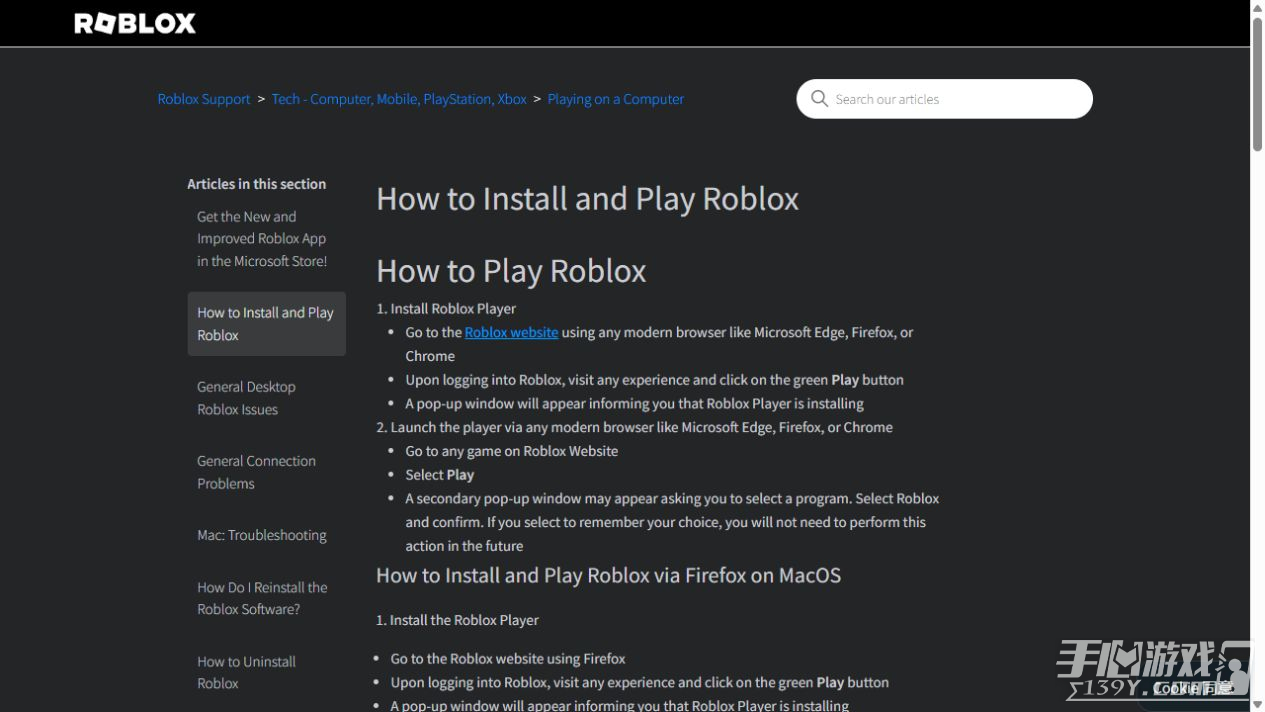This screenshot has height=712, width=1265.
Task: Click the vertical scrollbar thumb
Action: [x=1257, y=84]
